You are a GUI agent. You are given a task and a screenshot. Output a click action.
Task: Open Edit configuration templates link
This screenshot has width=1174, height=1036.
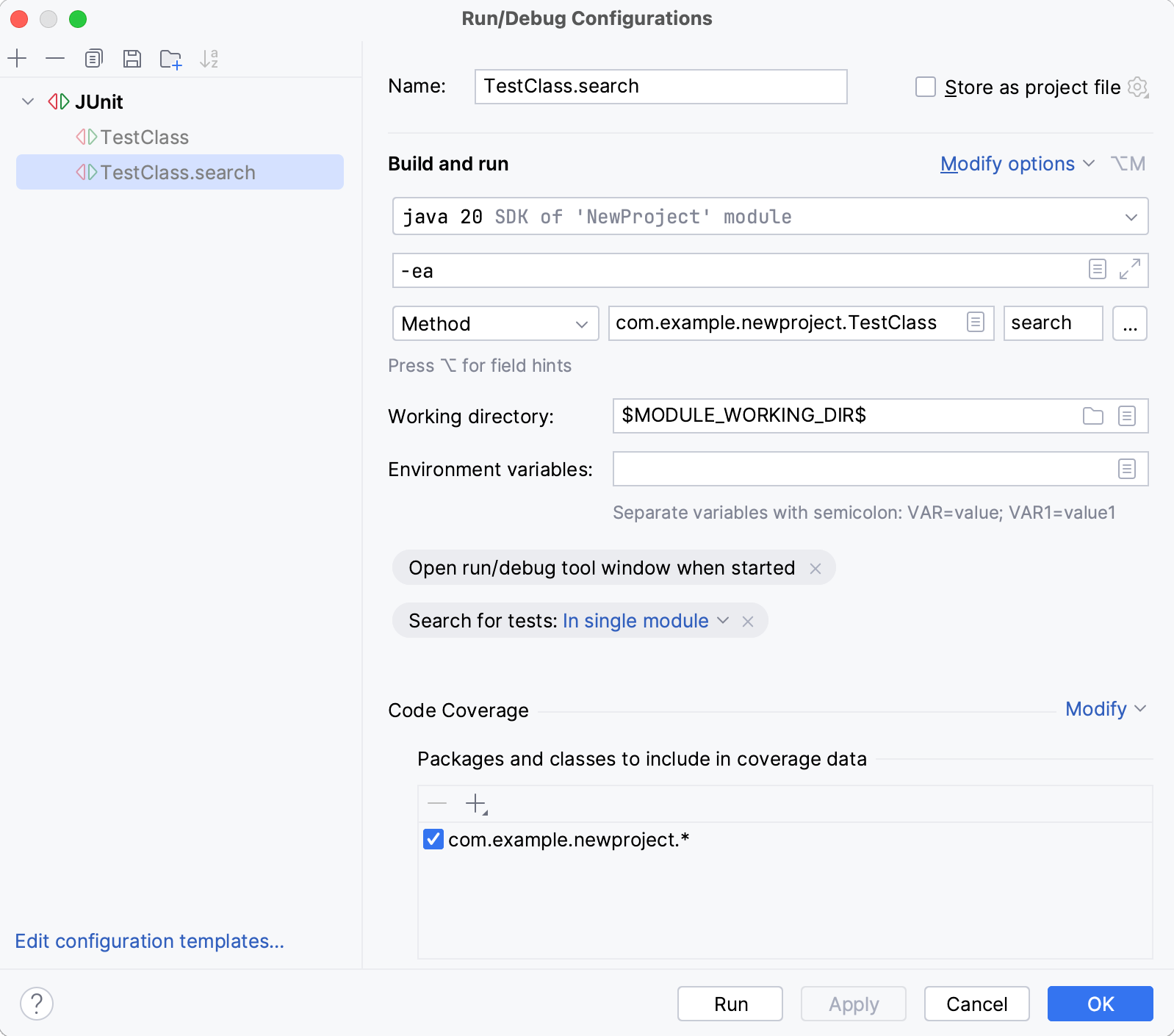[x=149, y=941]
